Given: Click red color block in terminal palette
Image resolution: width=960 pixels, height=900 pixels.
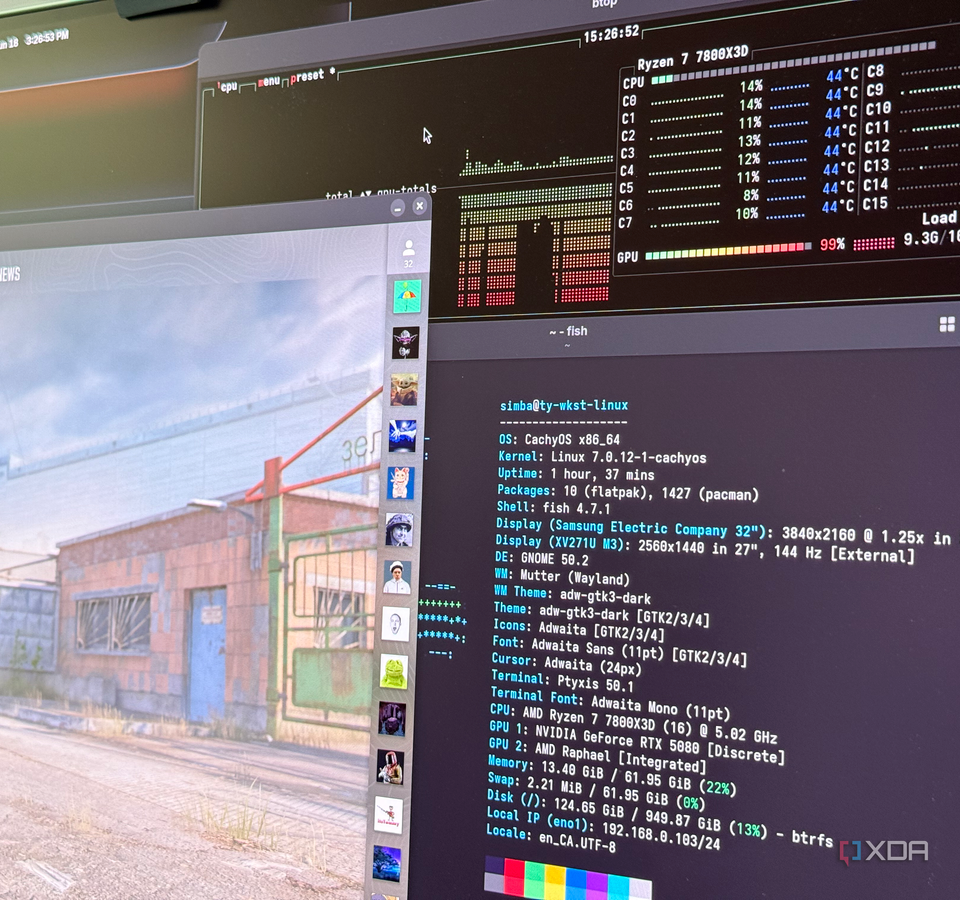Looking at the screenshot, I should 515,877.
